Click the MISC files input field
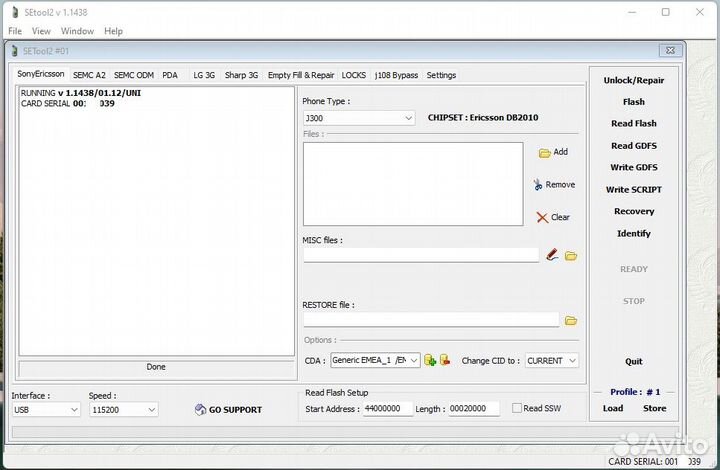The height and width of the screenshot is (470, 720). point(421,255)
